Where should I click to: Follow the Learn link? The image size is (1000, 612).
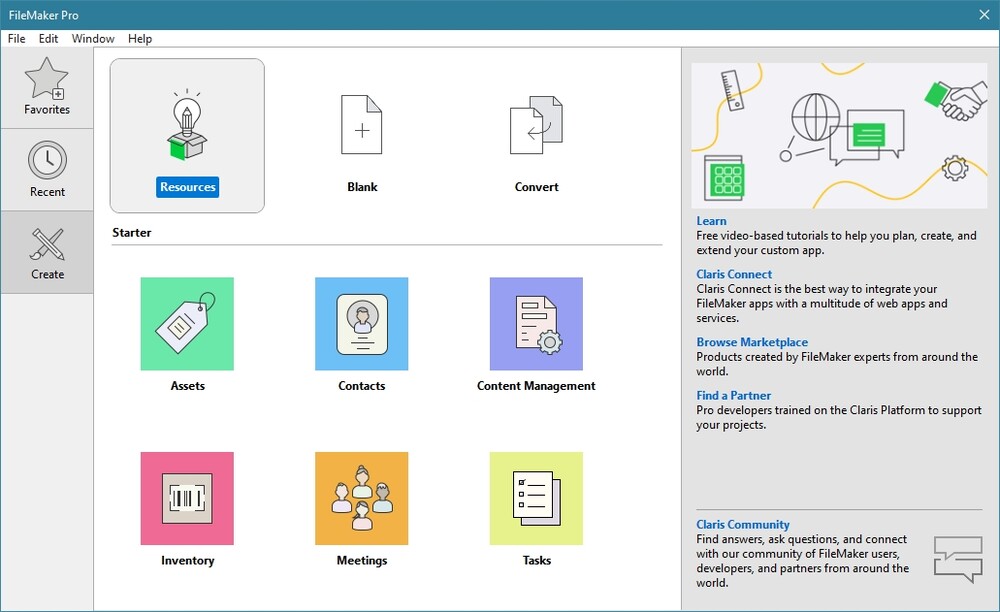coord(712,221)
